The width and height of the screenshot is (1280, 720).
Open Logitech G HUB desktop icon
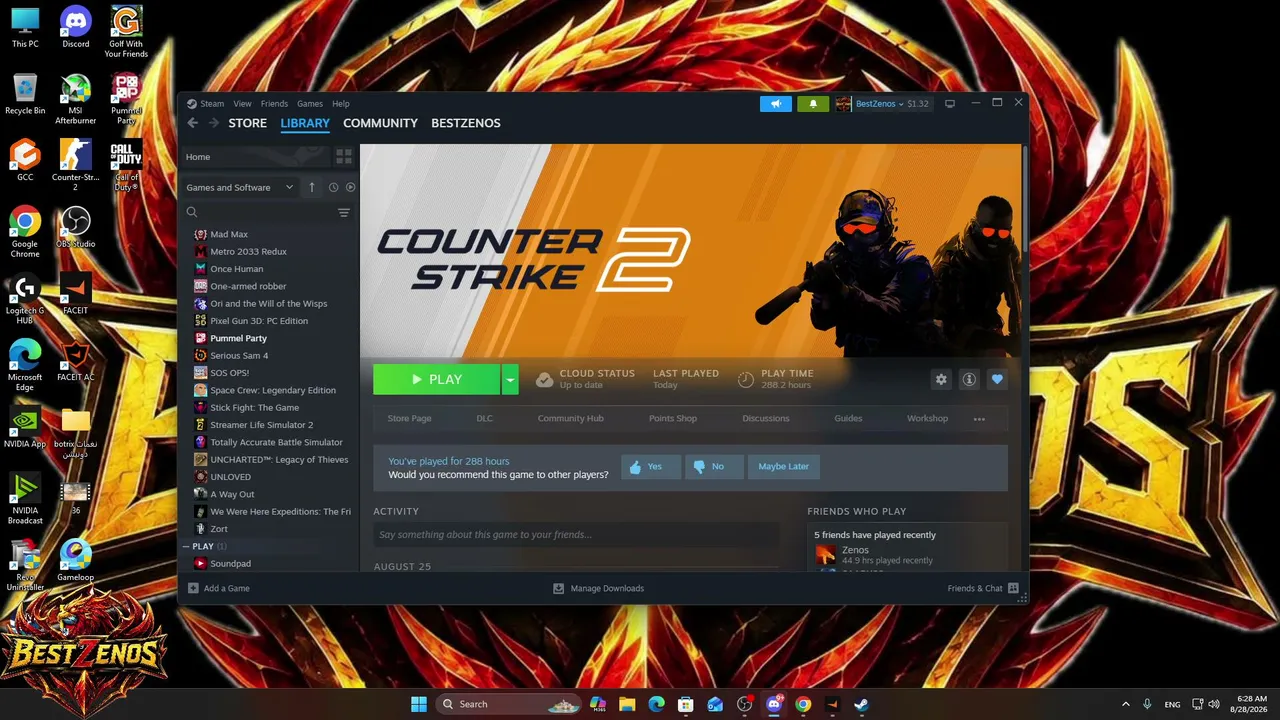pos(25,299)
